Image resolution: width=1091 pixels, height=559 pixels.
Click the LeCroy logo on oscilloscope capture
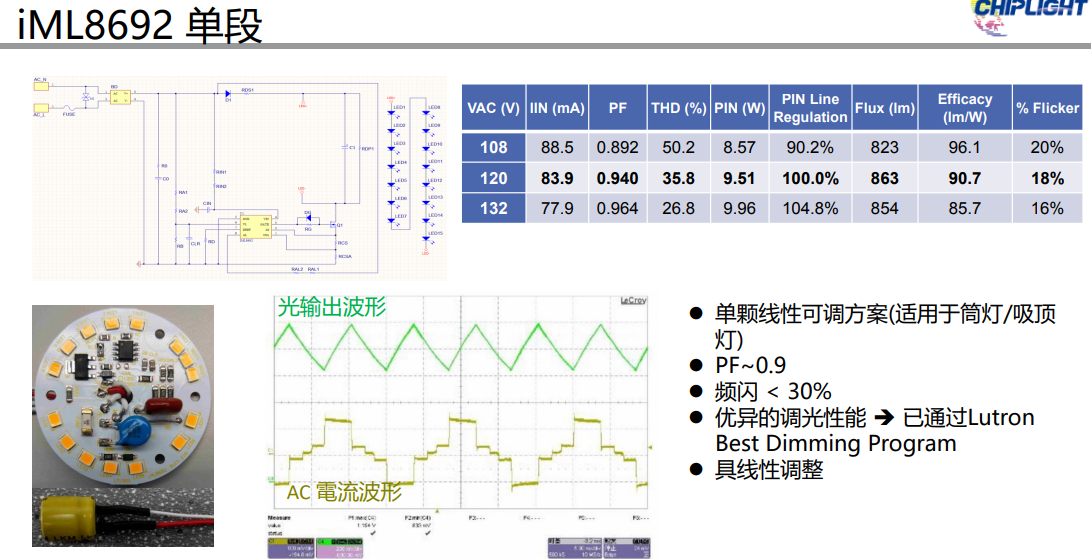(x=632, y=299)
